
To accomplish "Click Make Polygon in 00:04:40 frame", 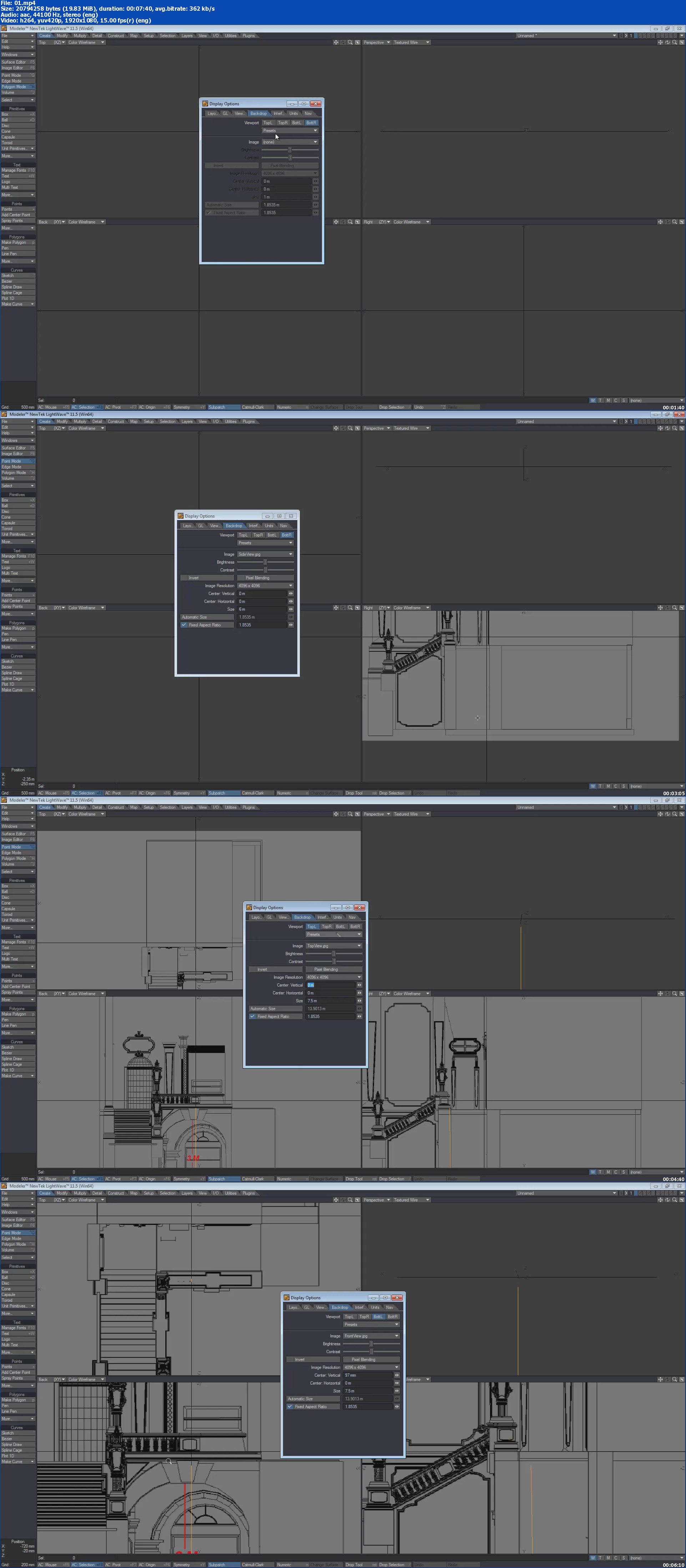I will (x=17, y=1014).
